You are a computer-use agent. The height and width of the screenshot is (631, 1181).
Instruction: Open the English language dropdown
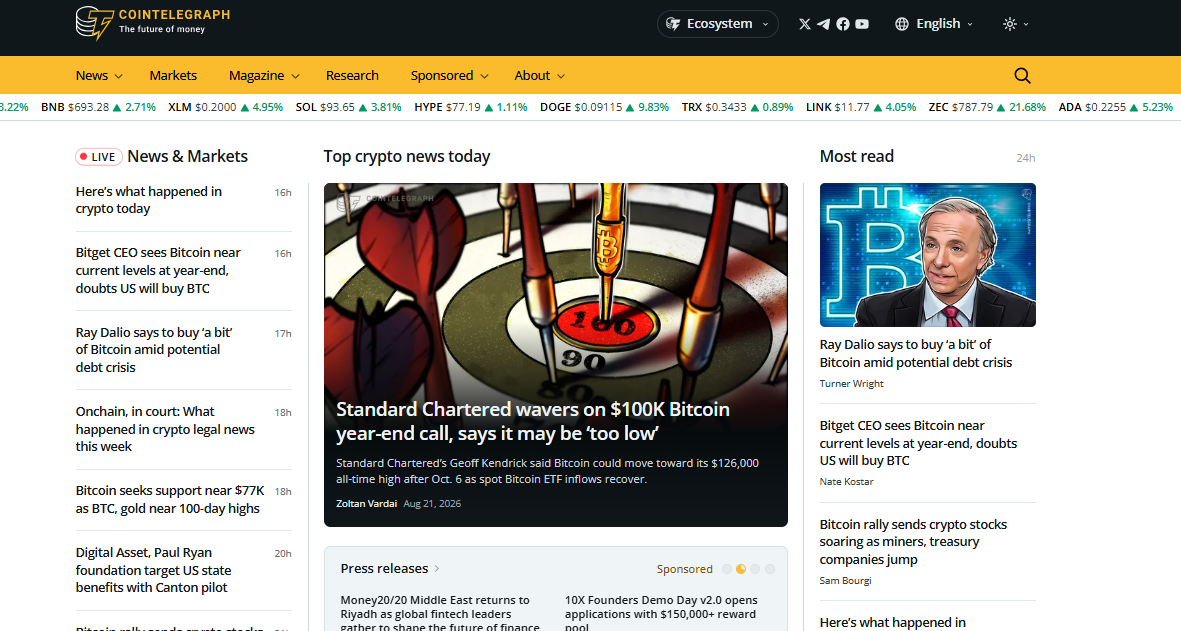point(934,24)
